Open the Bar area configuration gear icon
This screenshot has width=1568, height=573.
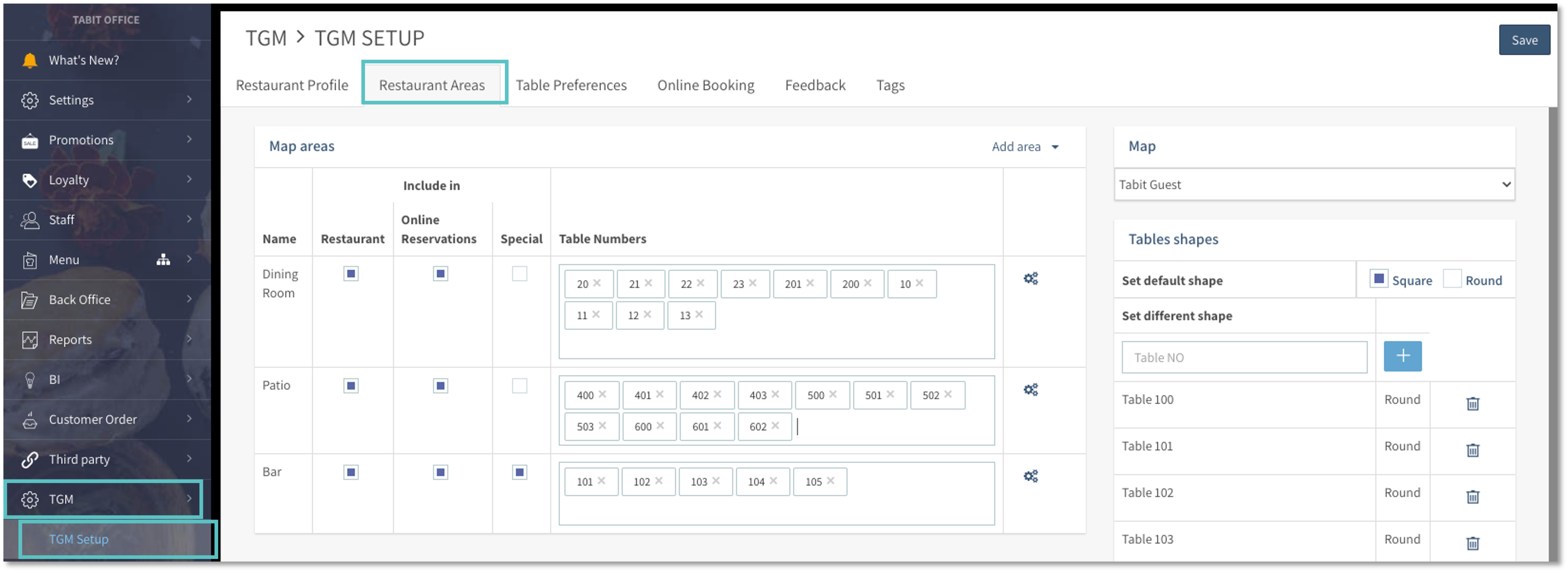[1031, 476]
